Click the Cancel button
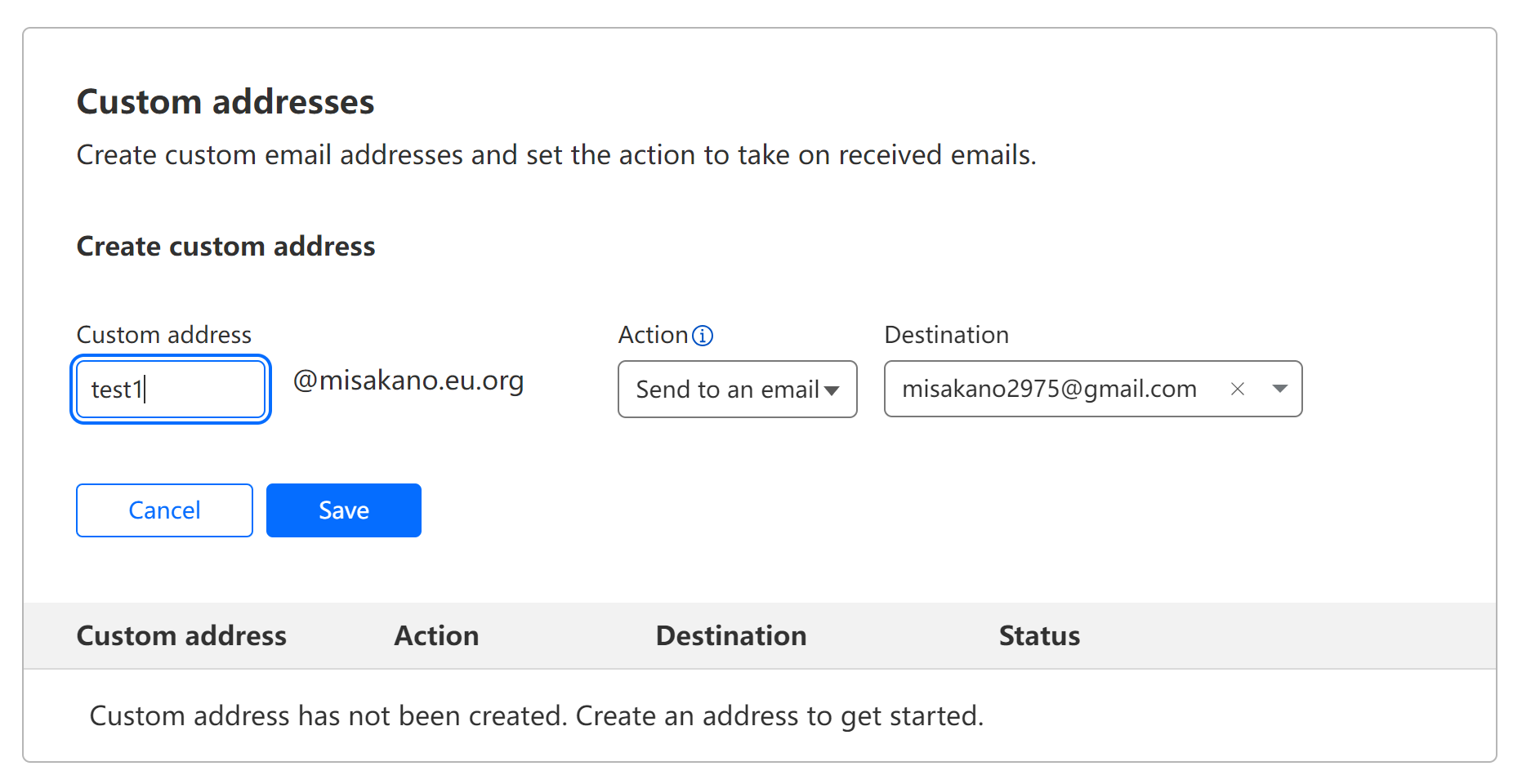Image resolution: width=1513 pixels, height=784 pixels. pos(164,510)
